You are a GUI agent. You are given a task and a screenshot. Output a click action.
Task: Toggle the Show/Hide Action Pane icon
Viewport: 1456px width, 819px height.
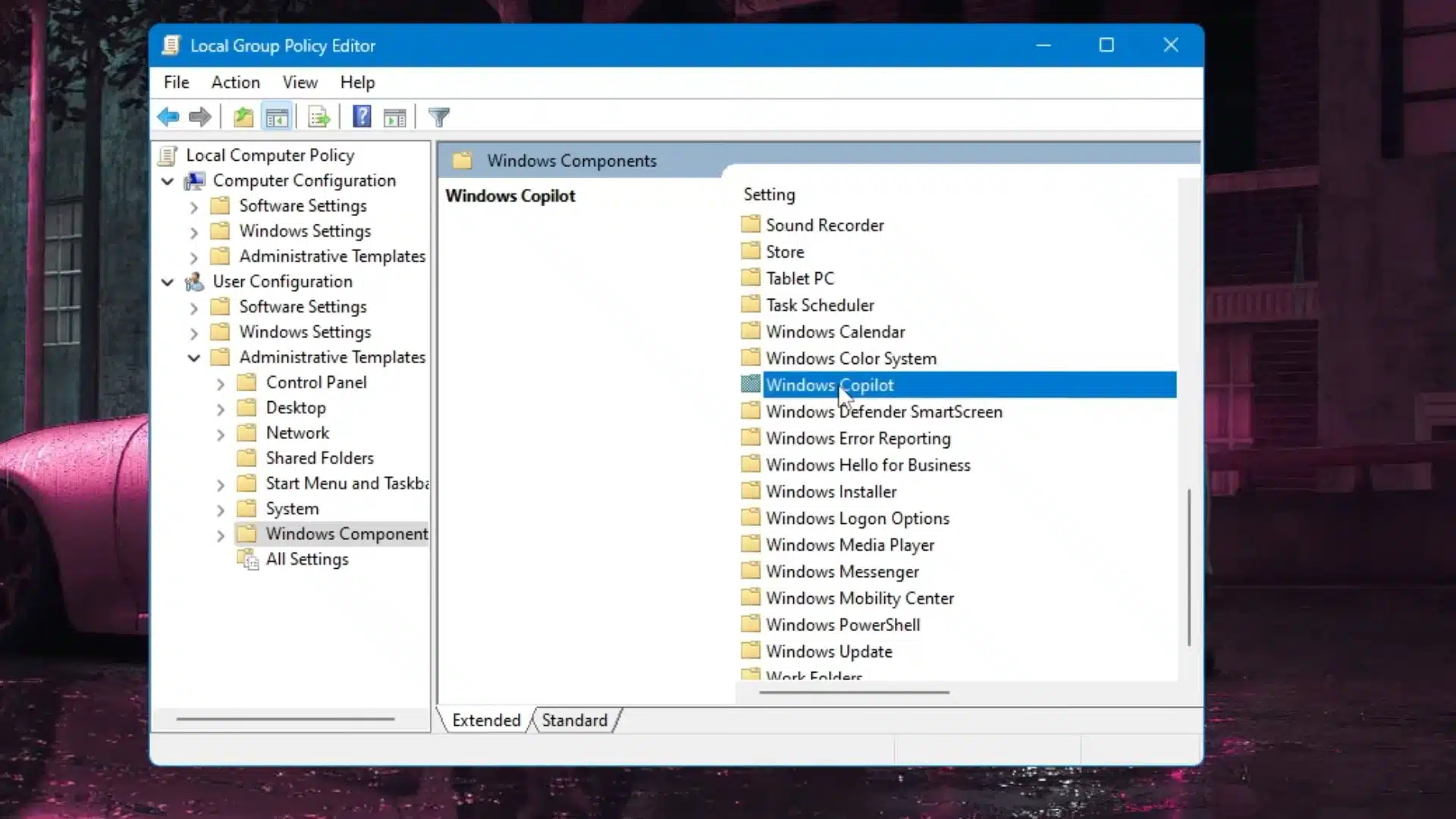point(395,117)
